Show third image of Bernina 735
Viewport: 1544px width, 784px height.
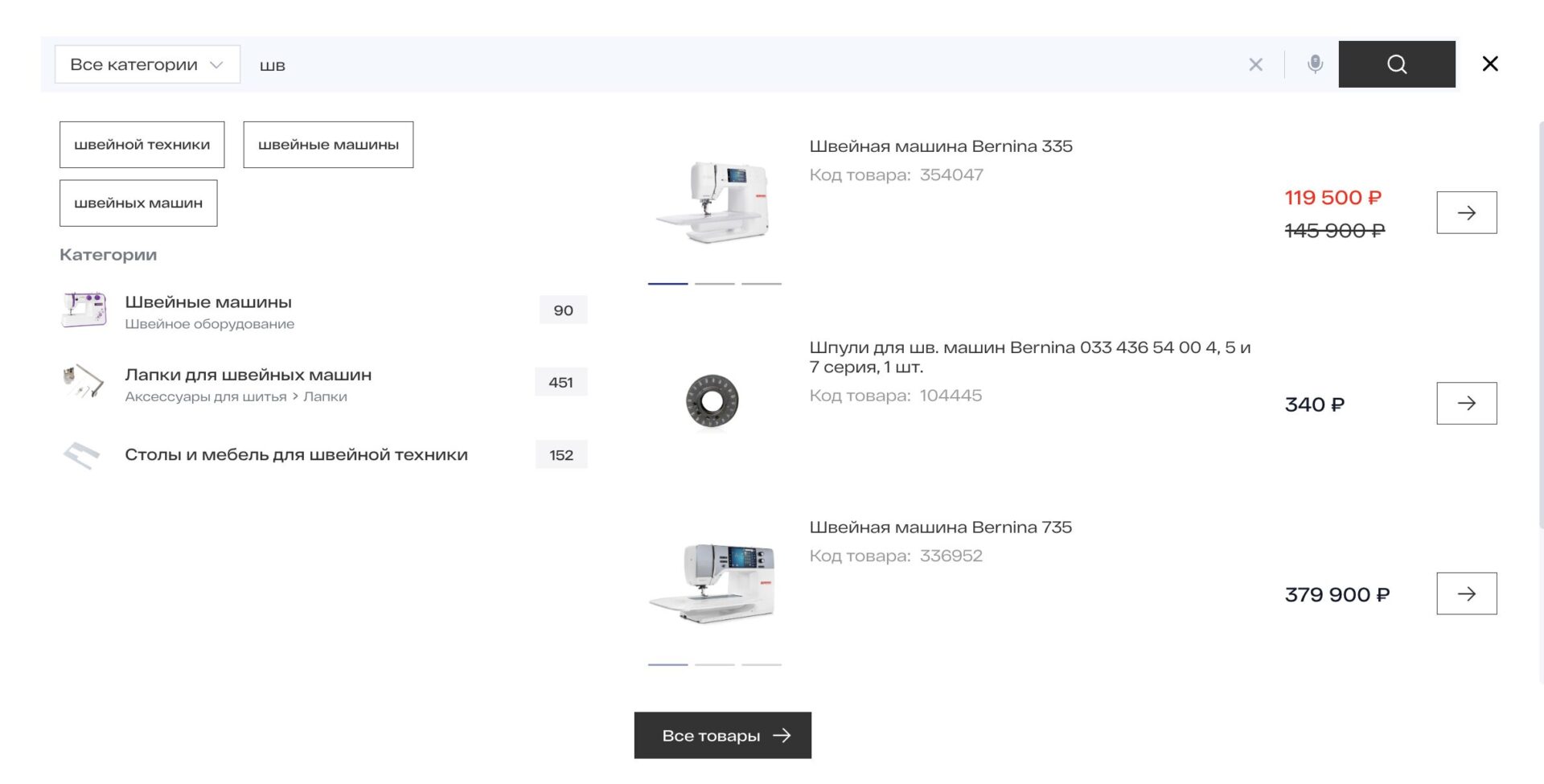pyautogui.click(x=761, y=665)
